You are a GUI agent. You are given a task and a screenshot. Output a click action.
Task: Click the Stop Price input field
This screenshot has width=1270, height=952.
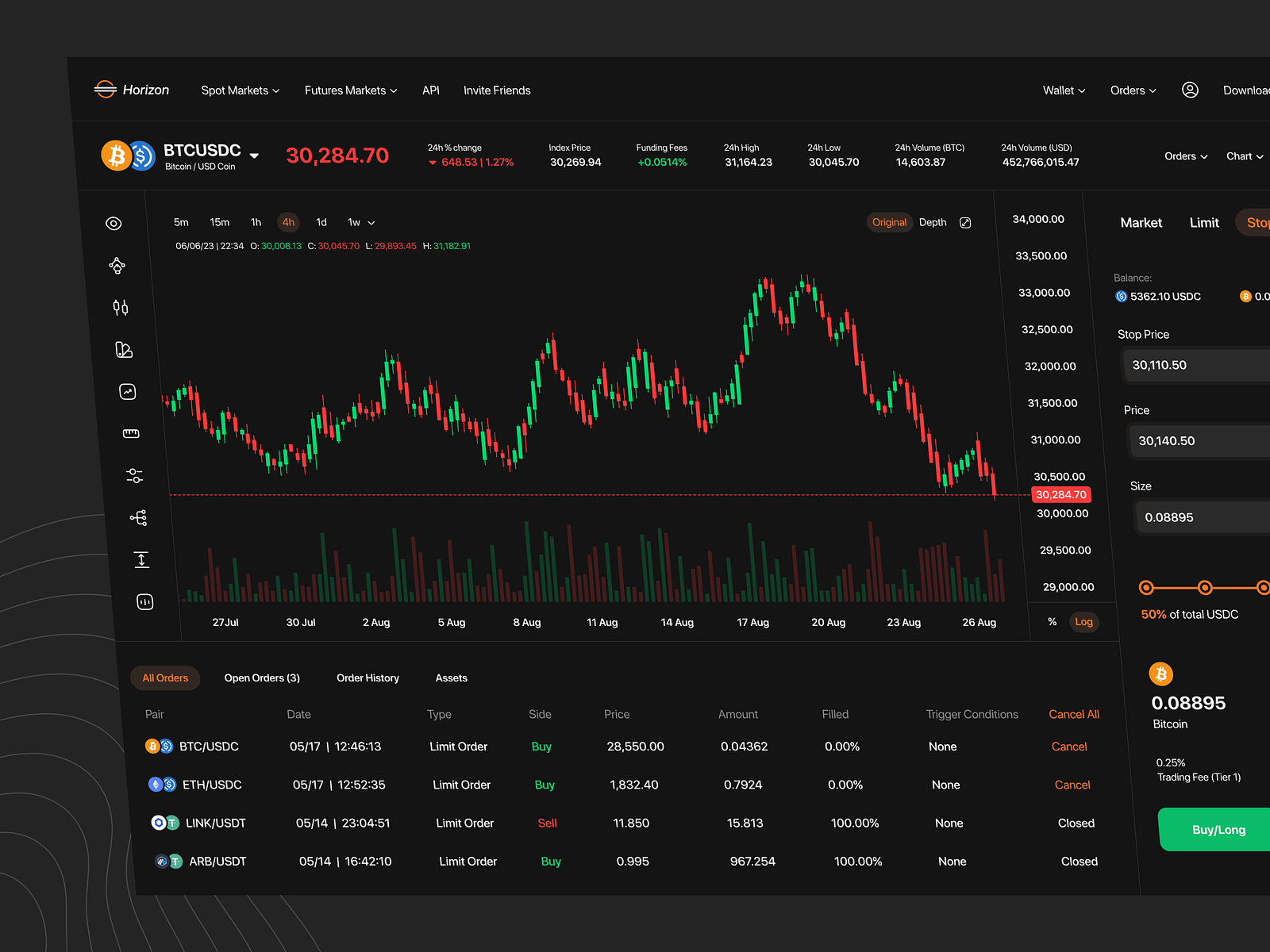pyautogui.click(x=1195, y=365)
